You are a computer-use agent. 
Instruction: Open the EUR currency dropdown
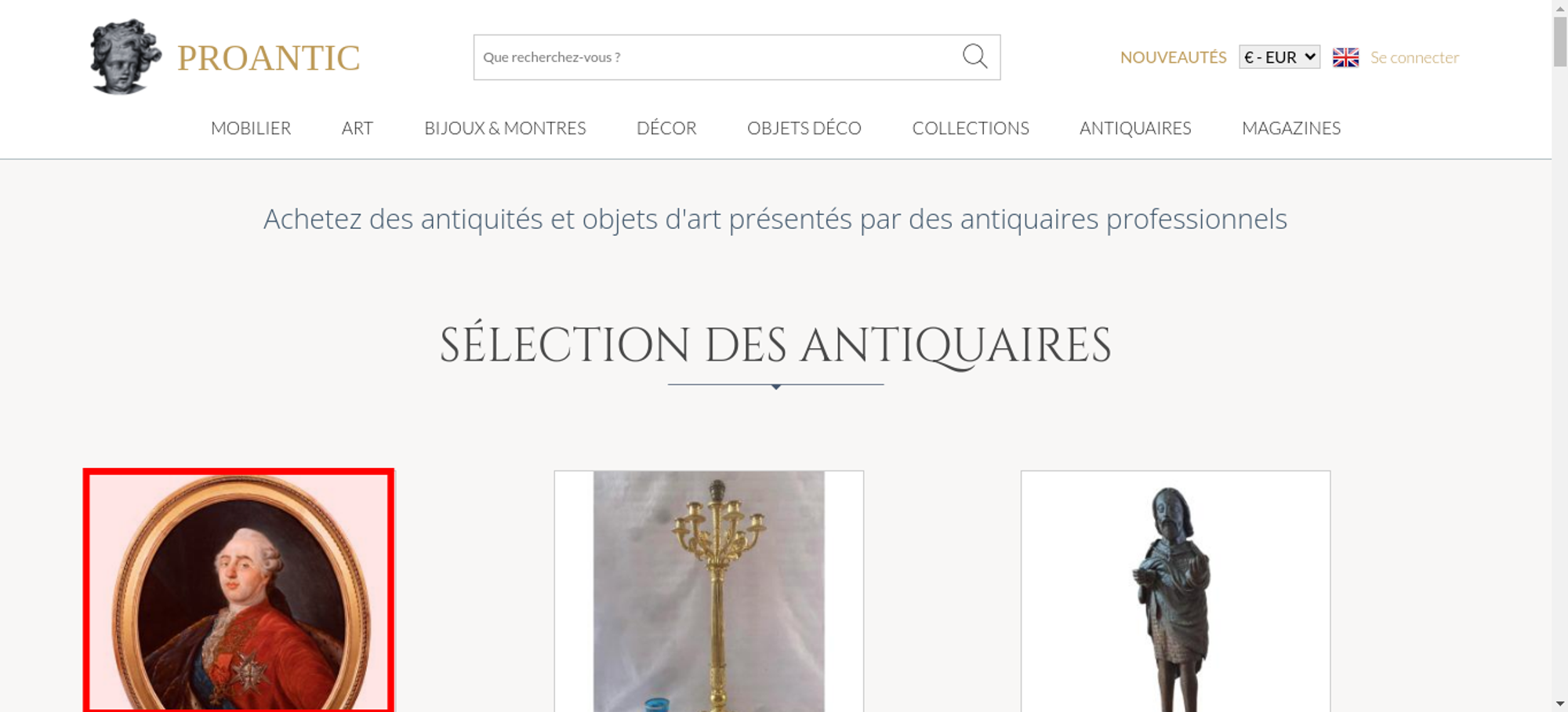click(x=1279, y=57)
